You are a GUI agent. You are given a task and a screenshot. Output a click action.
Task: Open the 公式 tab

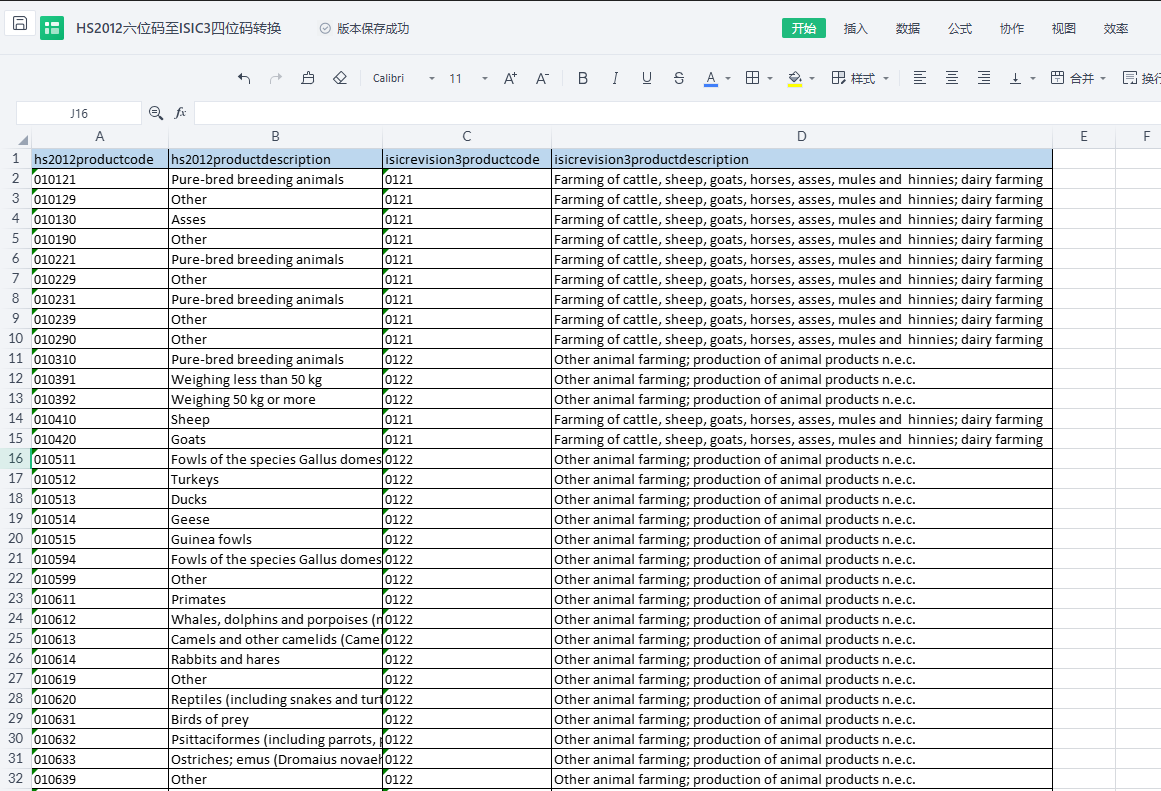960,28
